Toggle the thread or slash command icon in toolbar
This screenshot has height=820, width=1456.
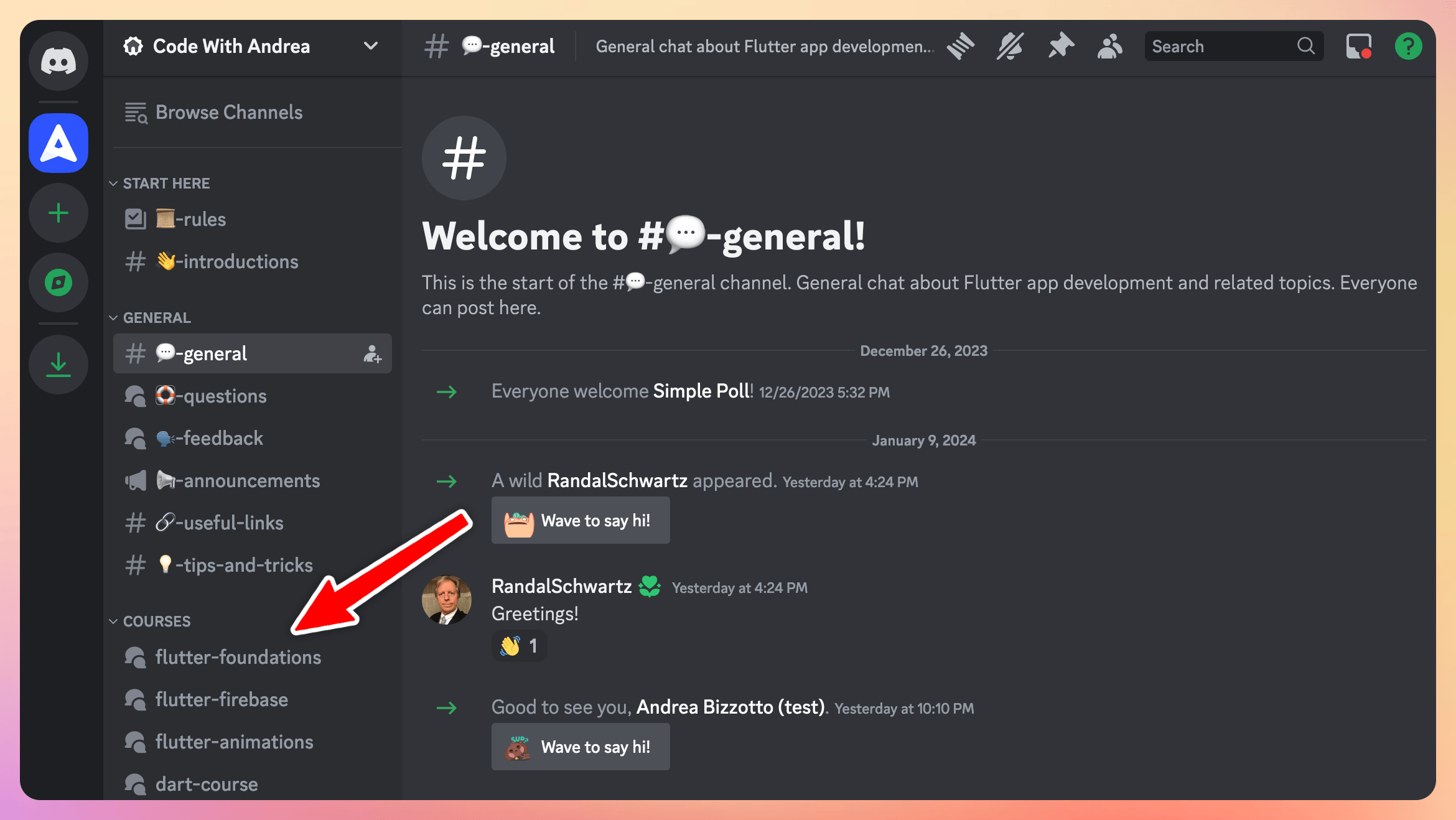pos(962,46)
